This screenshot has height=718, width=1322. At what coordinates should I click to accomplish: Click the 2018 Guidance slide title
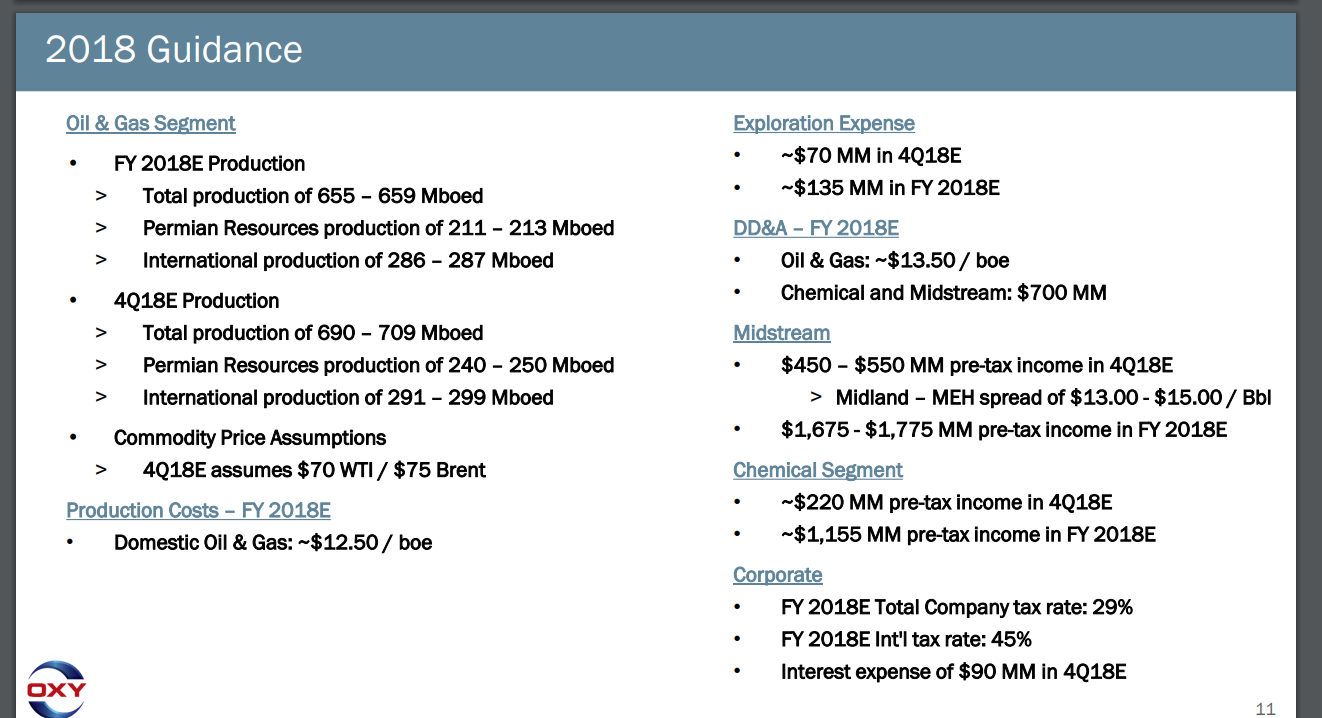[173, 48]
